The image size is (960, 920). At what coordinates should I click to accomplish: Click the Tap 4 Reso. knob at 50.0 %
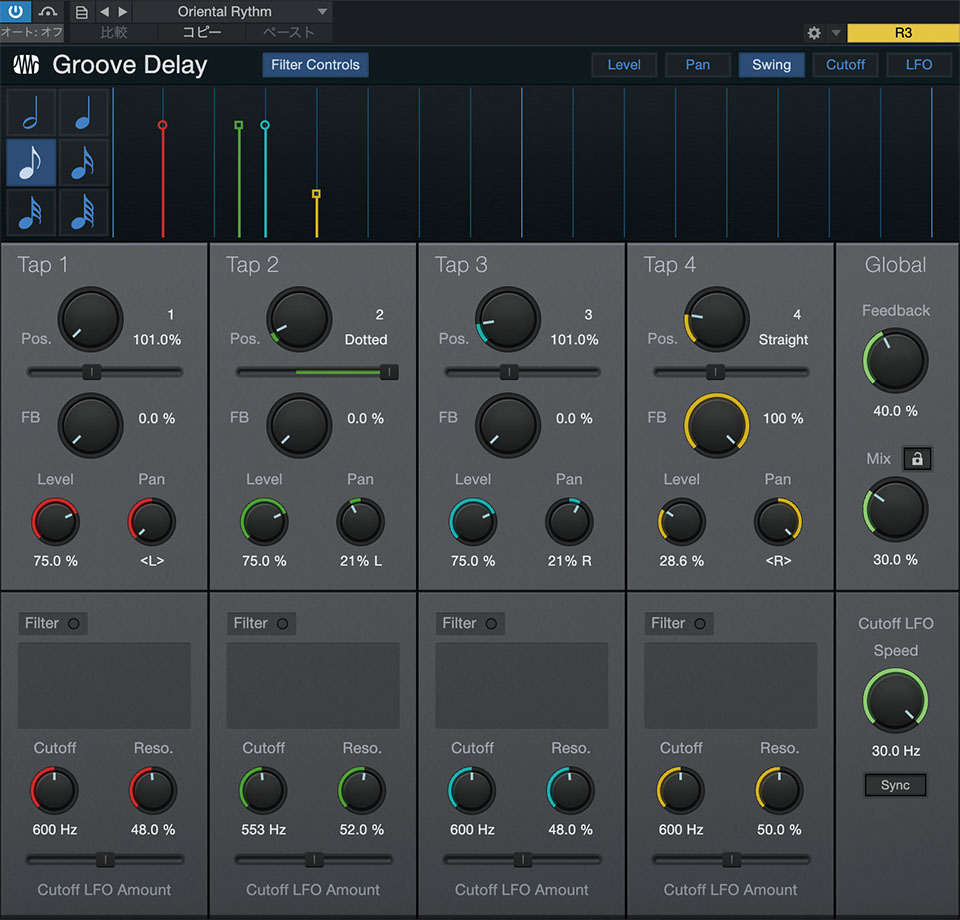[x=779, y=791]
